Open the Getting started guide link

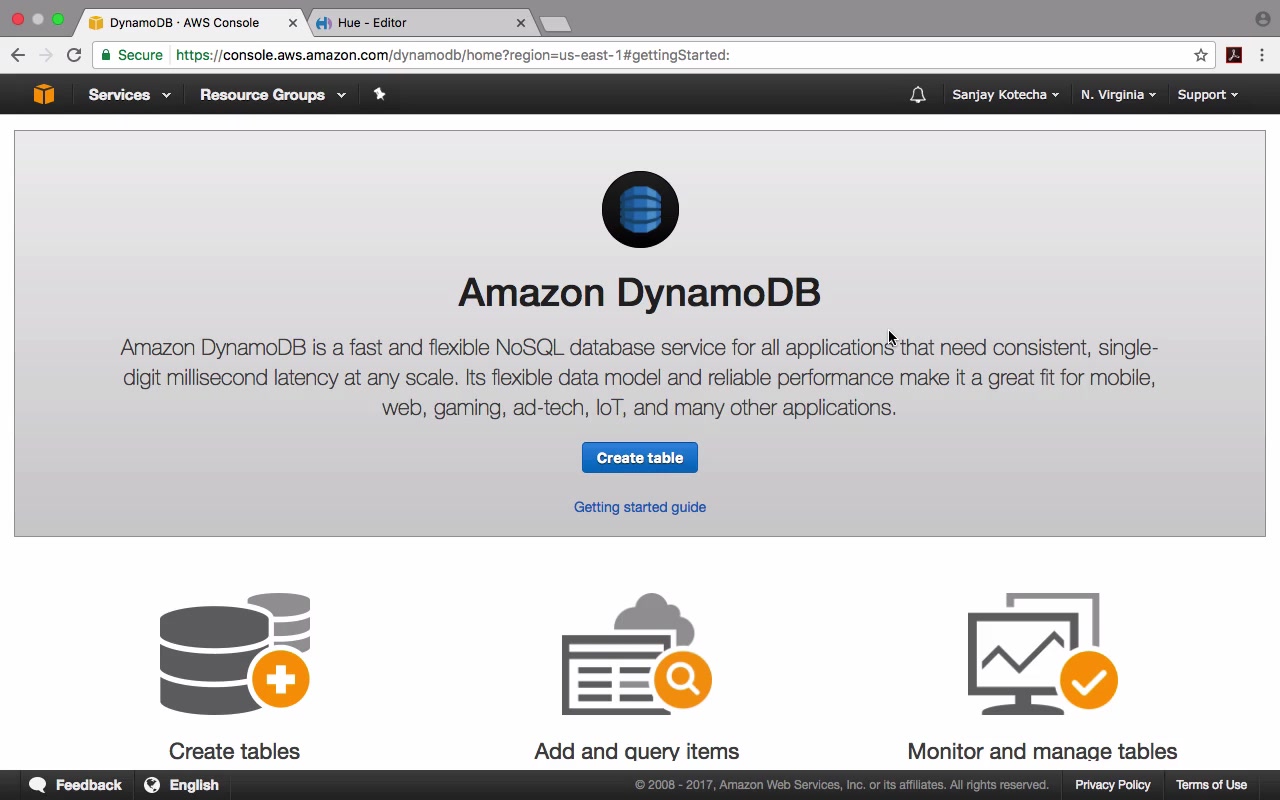pos(640,507)
